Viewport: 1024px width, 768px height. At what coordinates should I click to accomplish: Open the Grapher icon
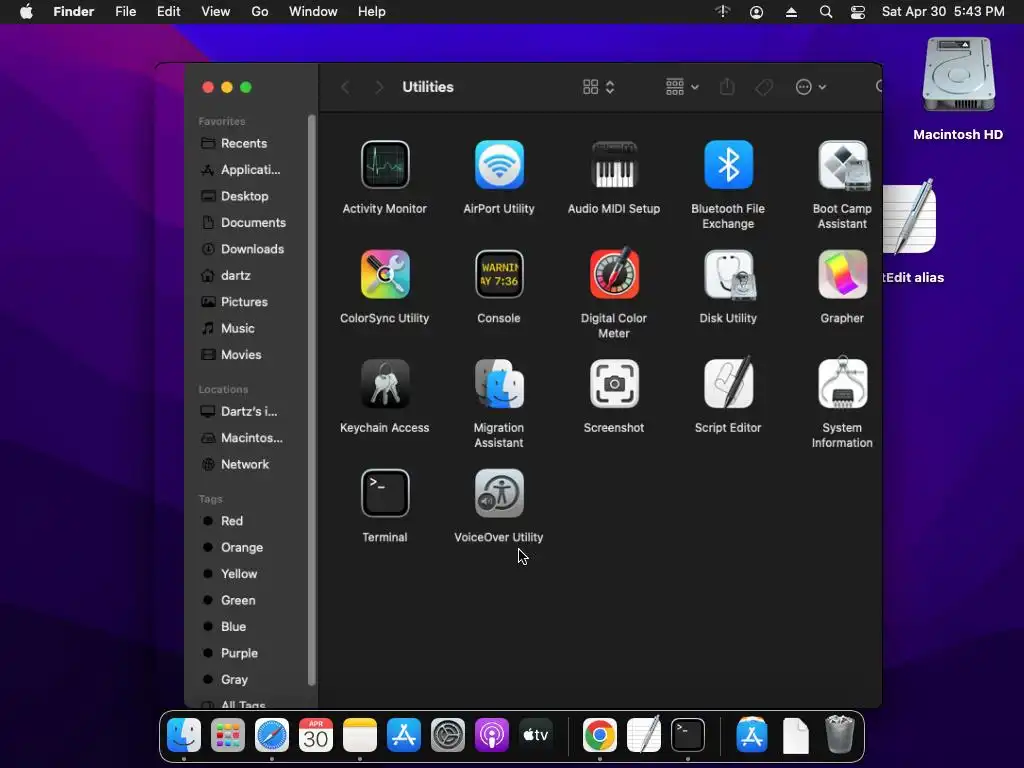tap(842, 274)
